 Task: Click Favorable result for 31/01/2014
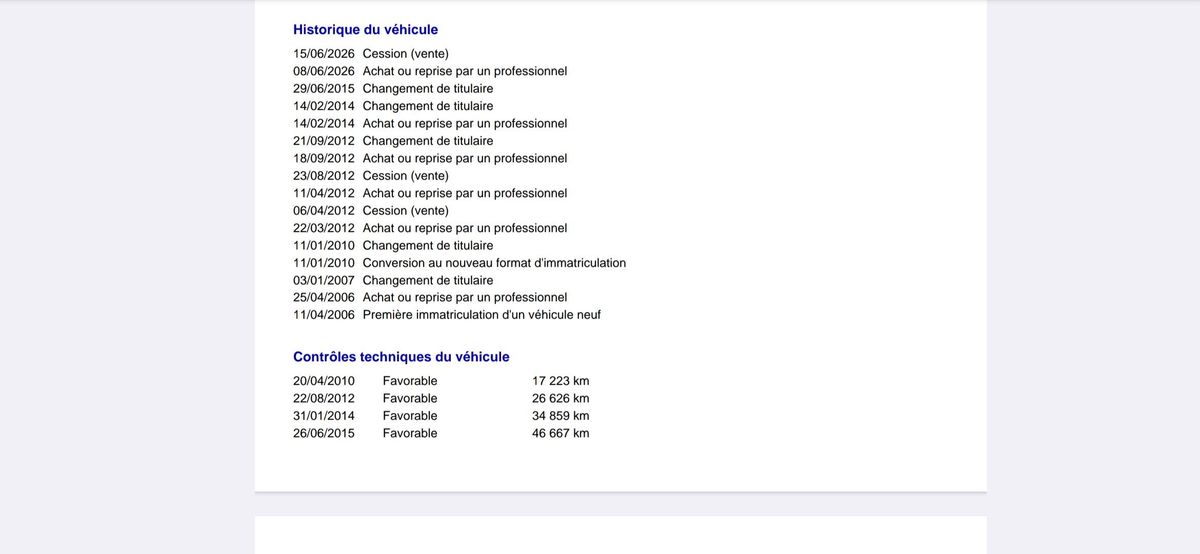click(410, 416)
